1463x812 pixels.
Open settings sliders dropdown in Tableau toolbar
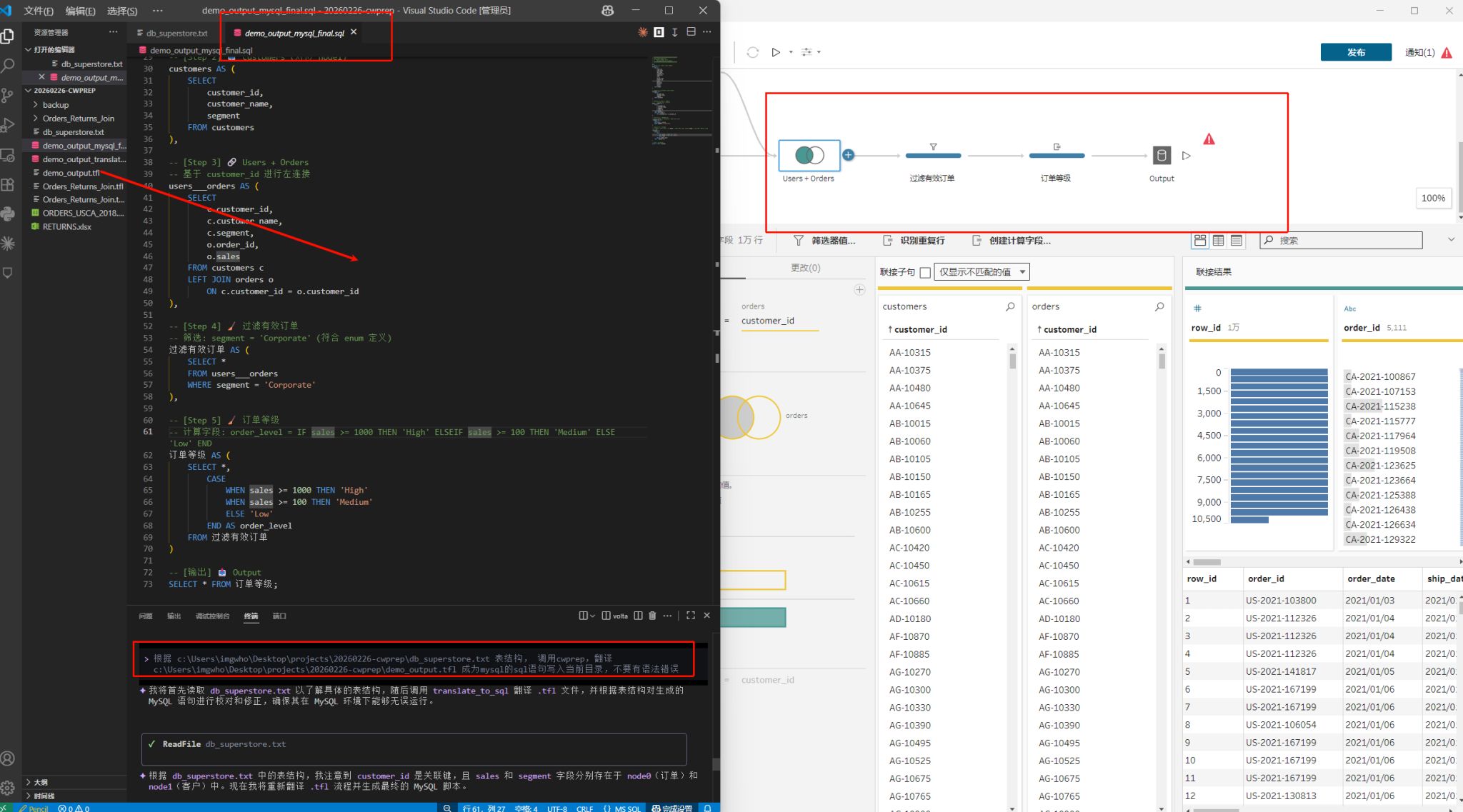click(811, 52)
